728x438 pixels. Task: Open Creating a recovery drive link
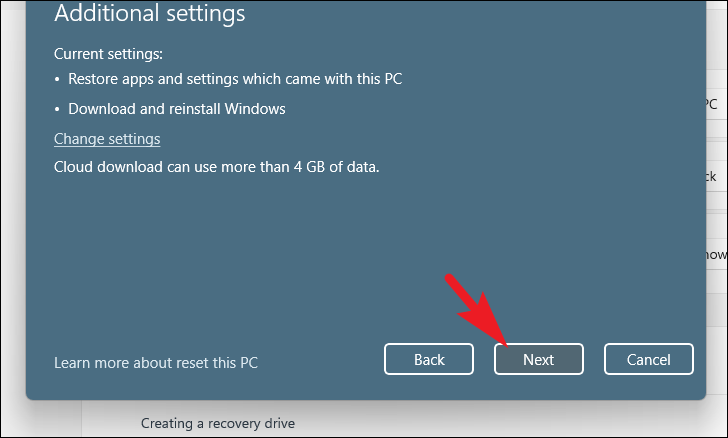tap(218, 423)
